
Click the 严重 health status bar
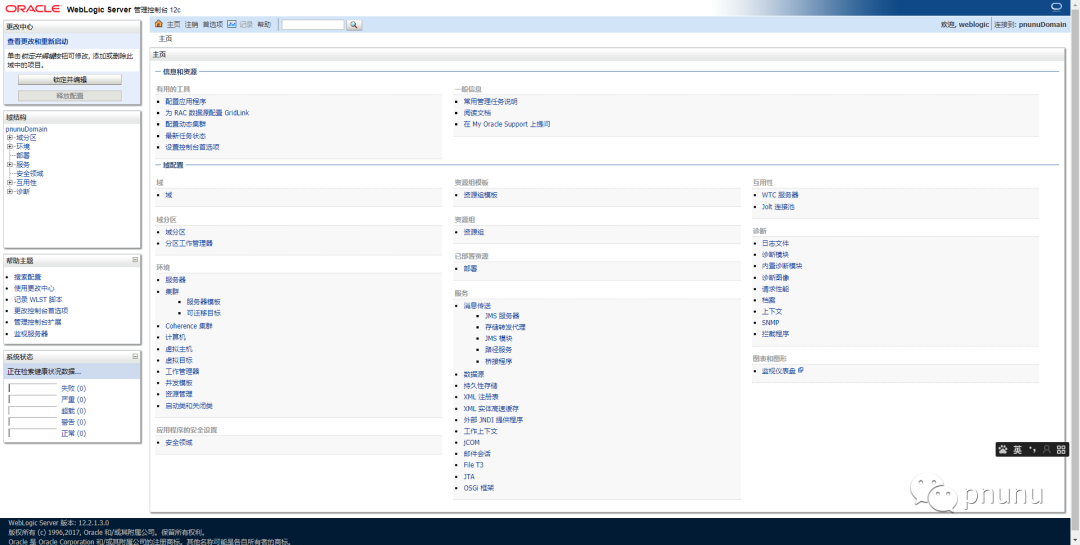32,400
